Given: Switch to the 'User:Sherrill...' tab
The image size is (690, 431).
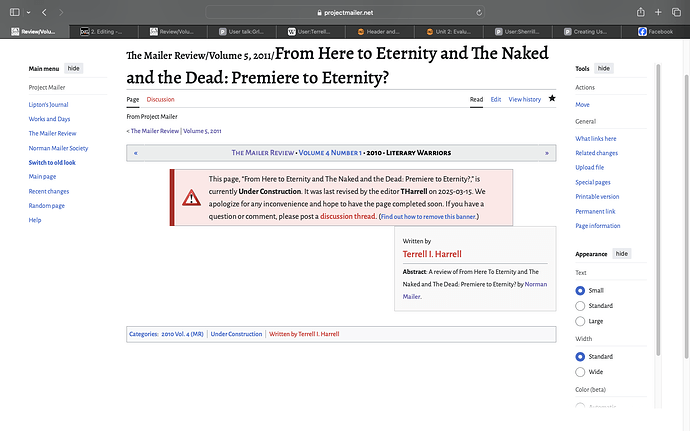Looking at the screenshot, I should coord(518,32).
